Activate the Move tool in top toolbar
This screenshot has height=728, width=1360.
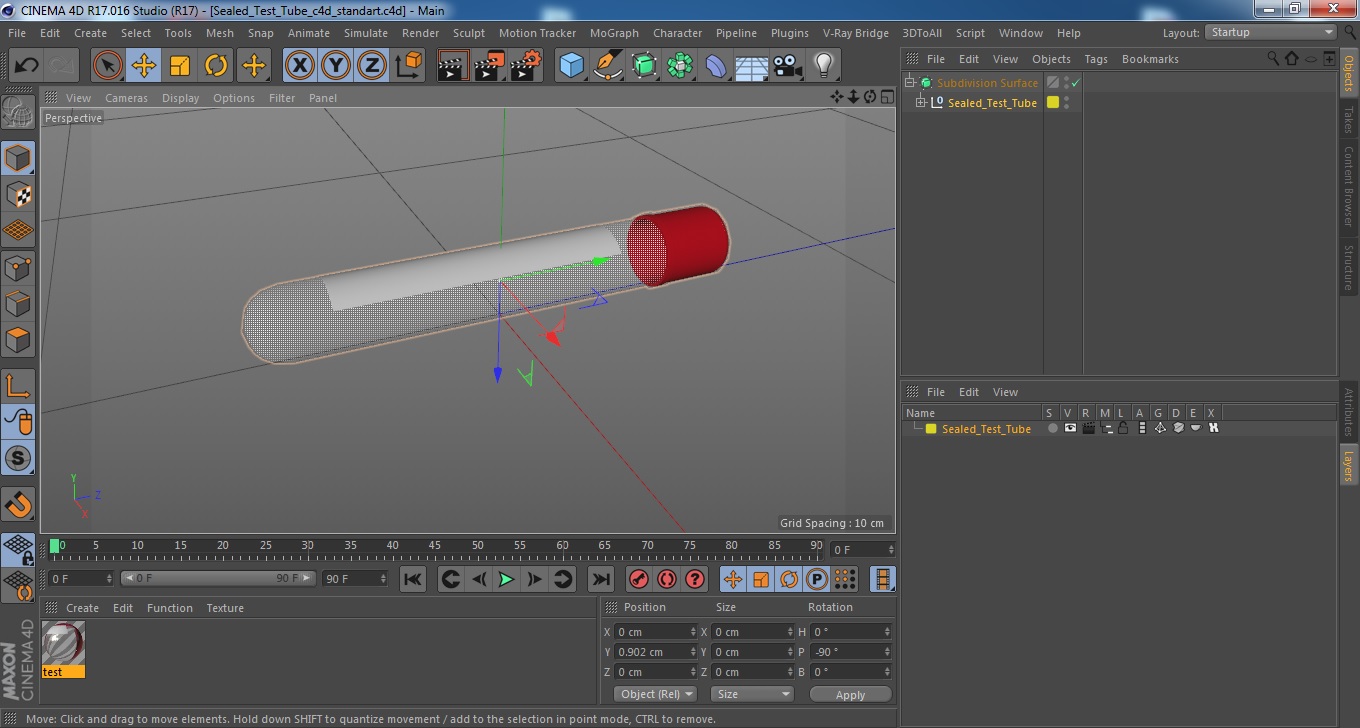coord(144,66)
